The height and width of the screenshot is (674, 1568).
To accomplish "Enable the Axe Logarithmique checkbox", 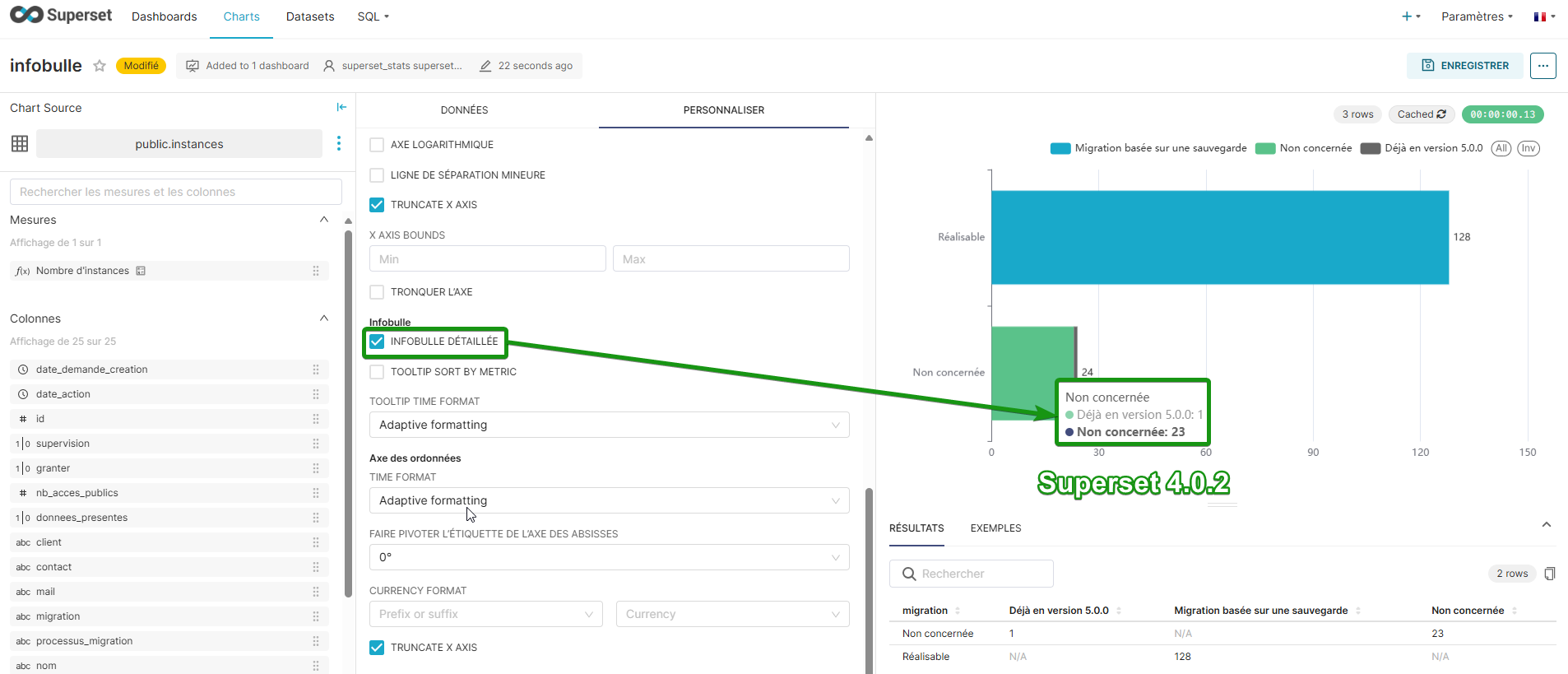I will (x=377, y=145).
